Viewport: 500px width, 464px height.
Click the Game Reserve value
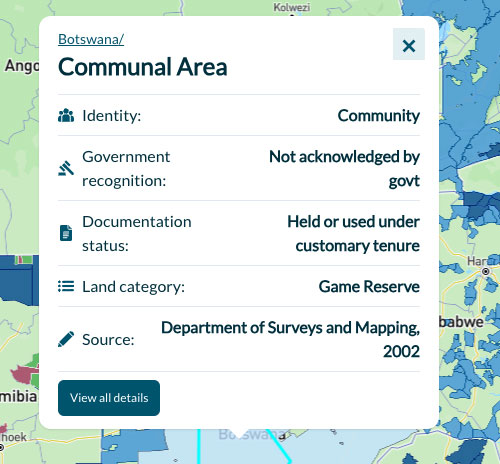369,286
